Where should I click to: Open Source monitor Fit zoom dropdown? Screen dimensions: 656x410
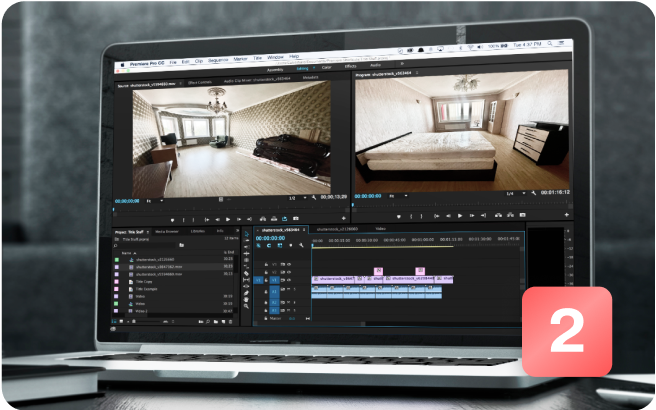154,201
